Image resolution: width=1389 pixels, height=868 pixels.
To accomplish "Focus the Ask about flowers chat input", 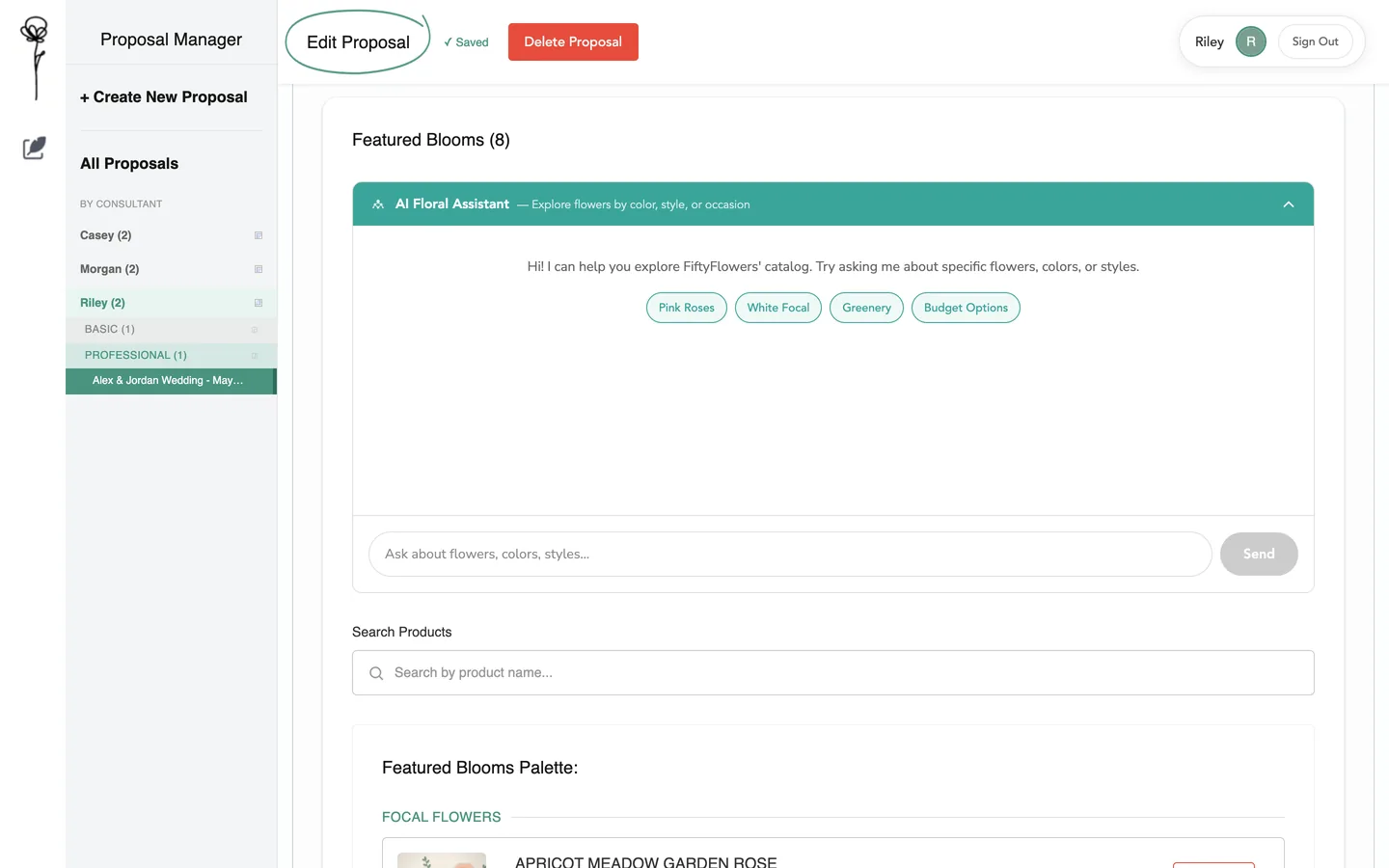I will 790,555.
